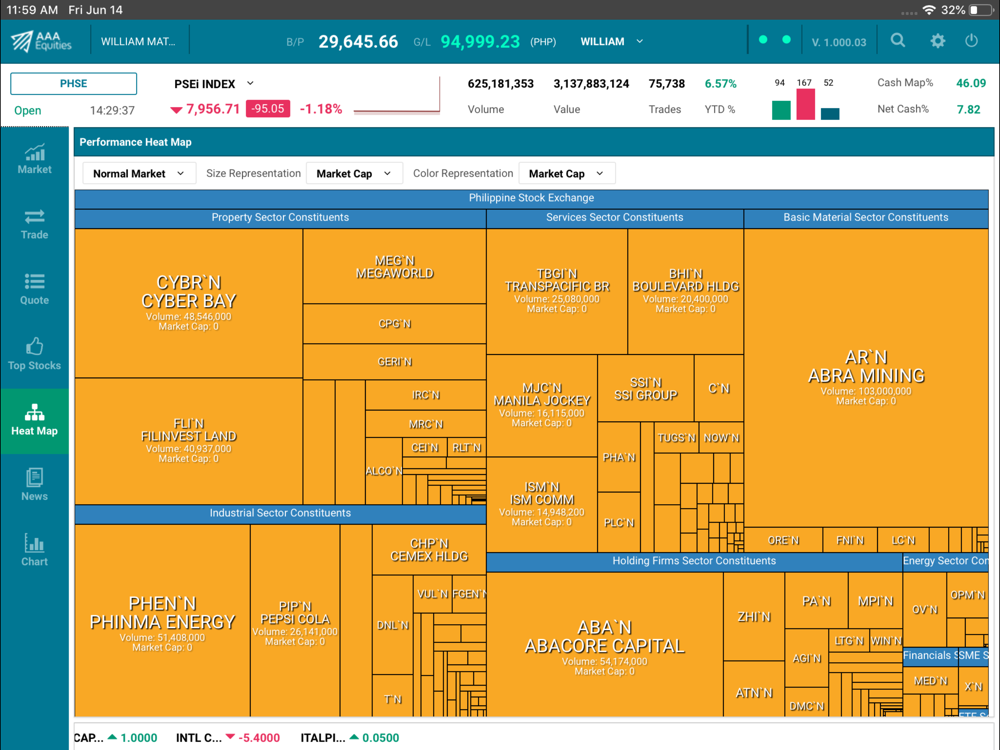This screenshot has height=750, width=1000.
Task: Click the search magnifier icon
Action: click(898, 41)
